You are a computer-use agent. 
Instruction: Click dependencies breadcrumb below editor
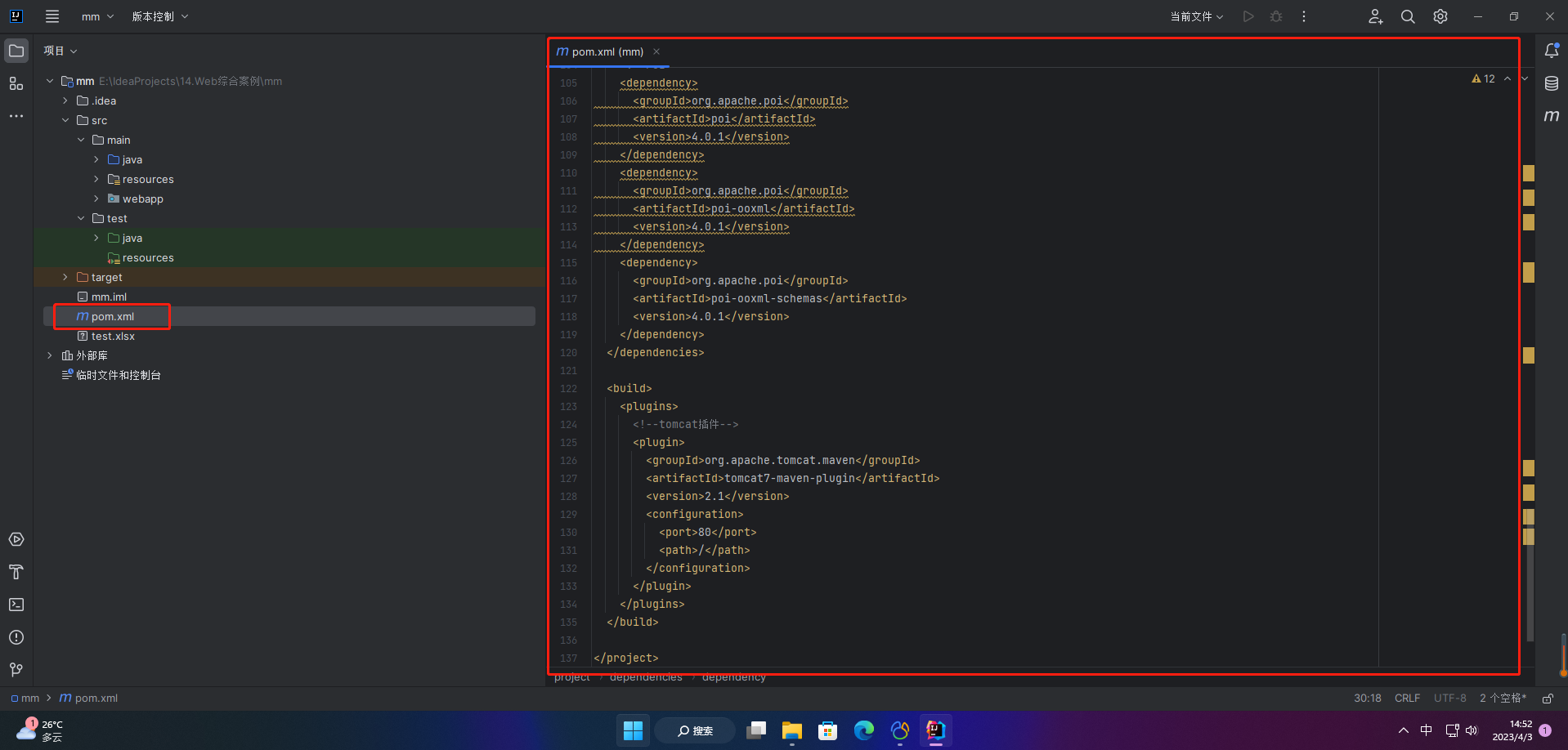646,677
